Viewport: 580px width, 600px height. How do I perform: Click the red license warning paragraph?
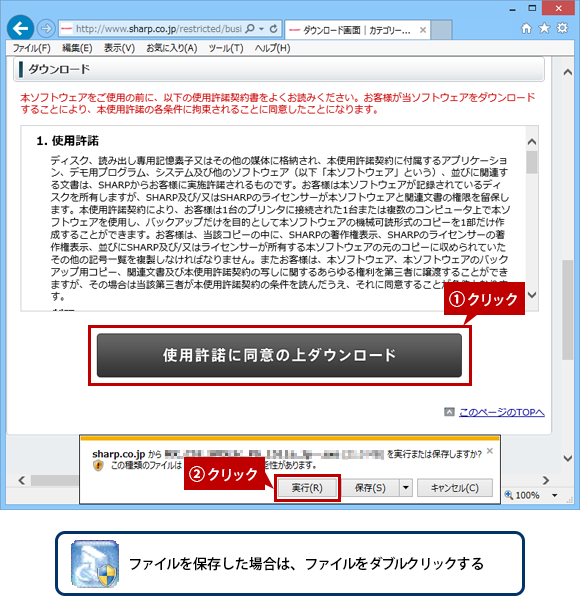pos(277,103)
